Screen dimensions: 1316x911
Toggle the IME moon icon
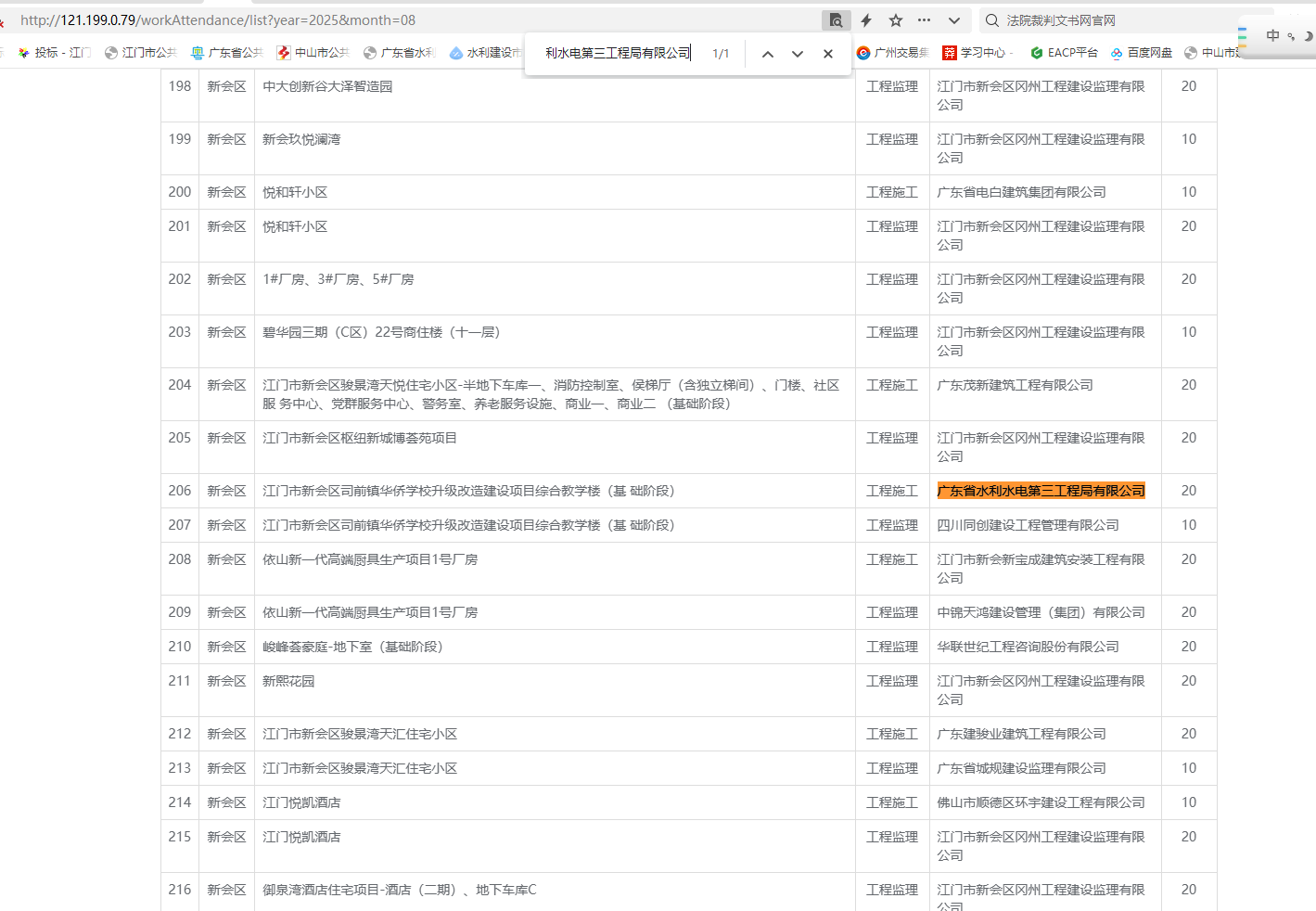tap(1308, 36)
